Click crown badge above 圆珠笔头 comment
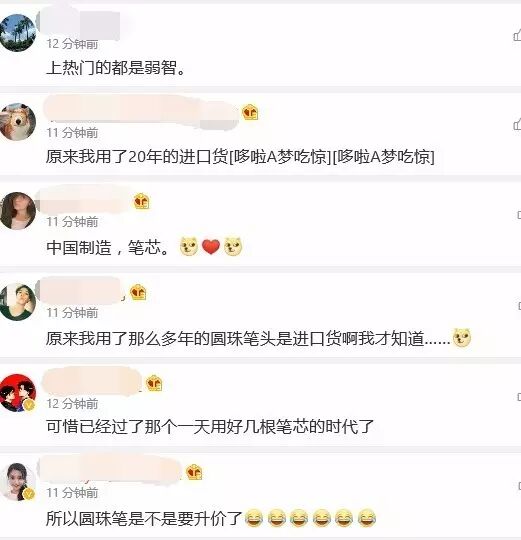The width and height of the screenshot is (521, 540). [x=138, y=293]
